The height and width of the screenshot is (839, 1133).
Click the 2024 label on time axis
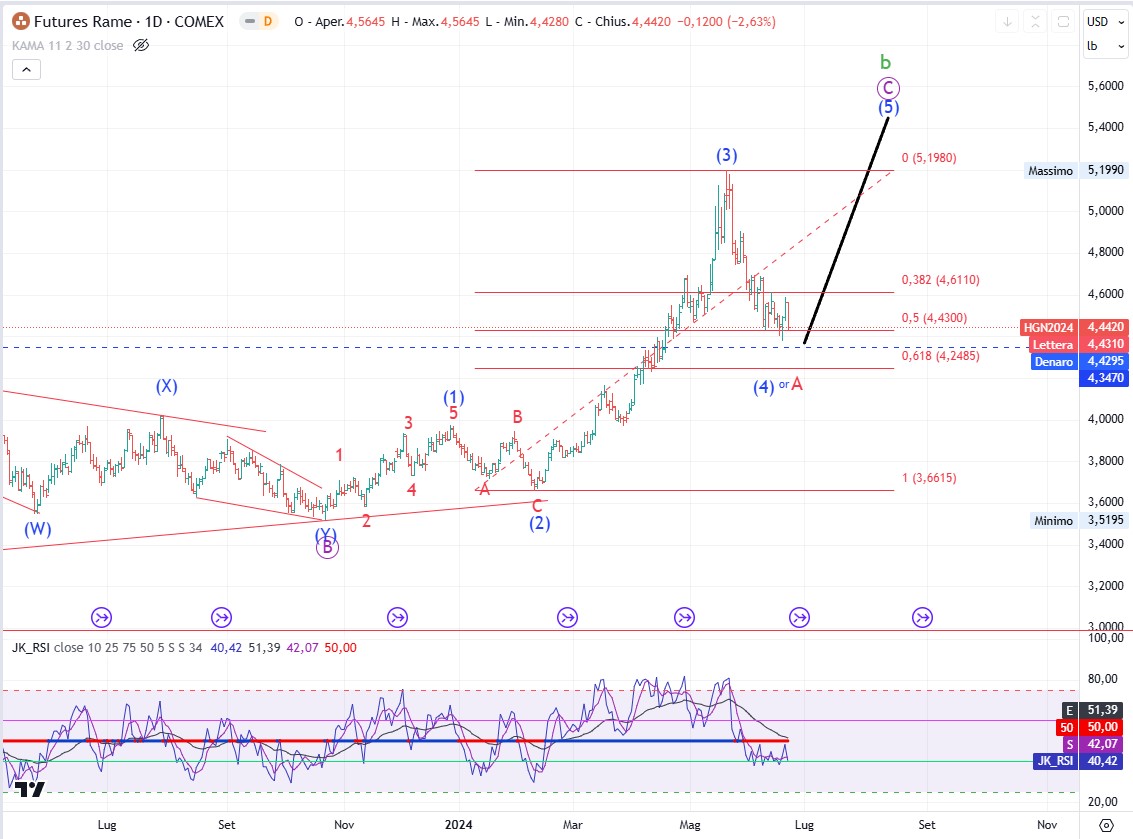(x=459, y=825)
